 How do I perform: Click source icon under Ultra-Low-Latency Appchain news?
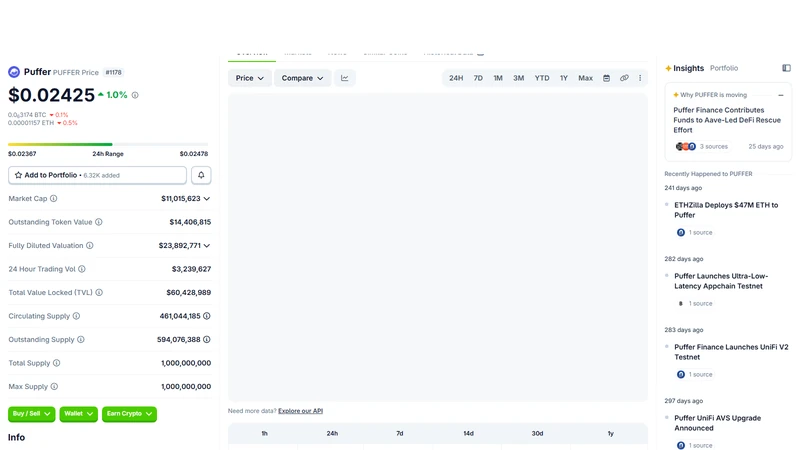[681, 303]
